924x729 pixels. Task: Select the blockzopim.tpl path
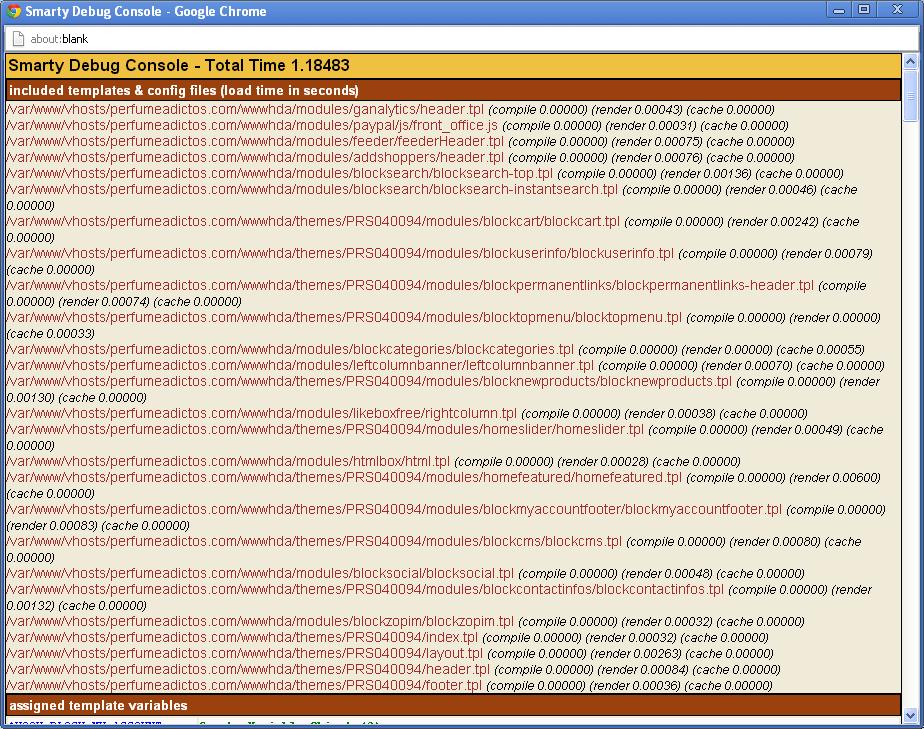[260, 621]
